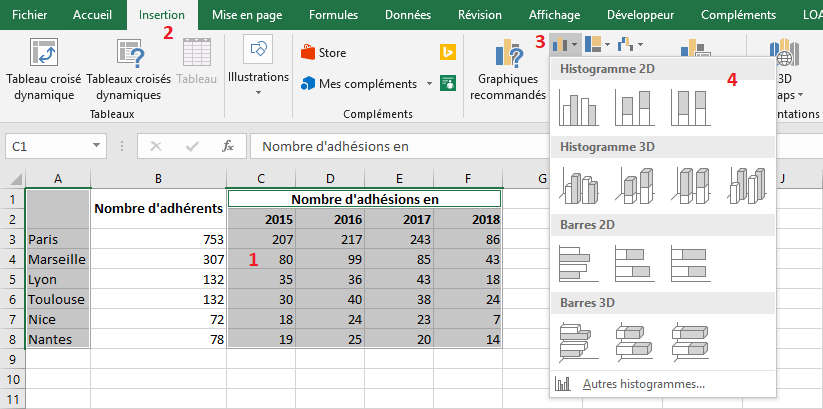Choose 3D stacked column histogram
The height and width of the screenshot is (409, 823).
(634, 186)
